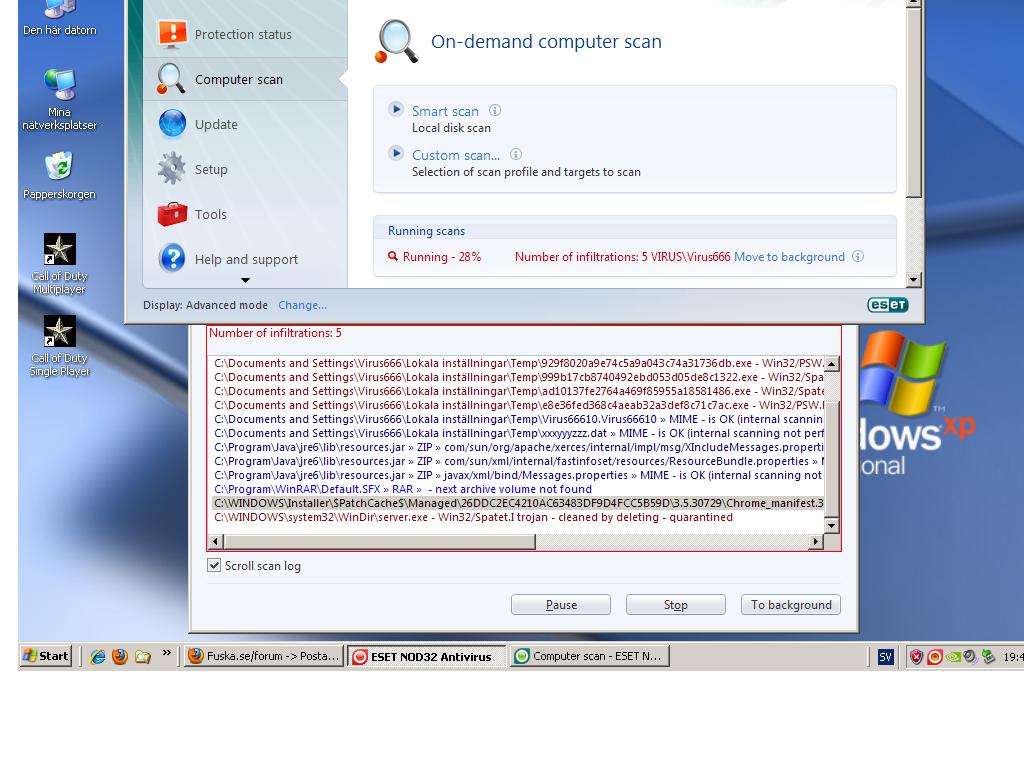Click the play arrow beside Custom scan
1024x768 pixels.
(396, 154)
